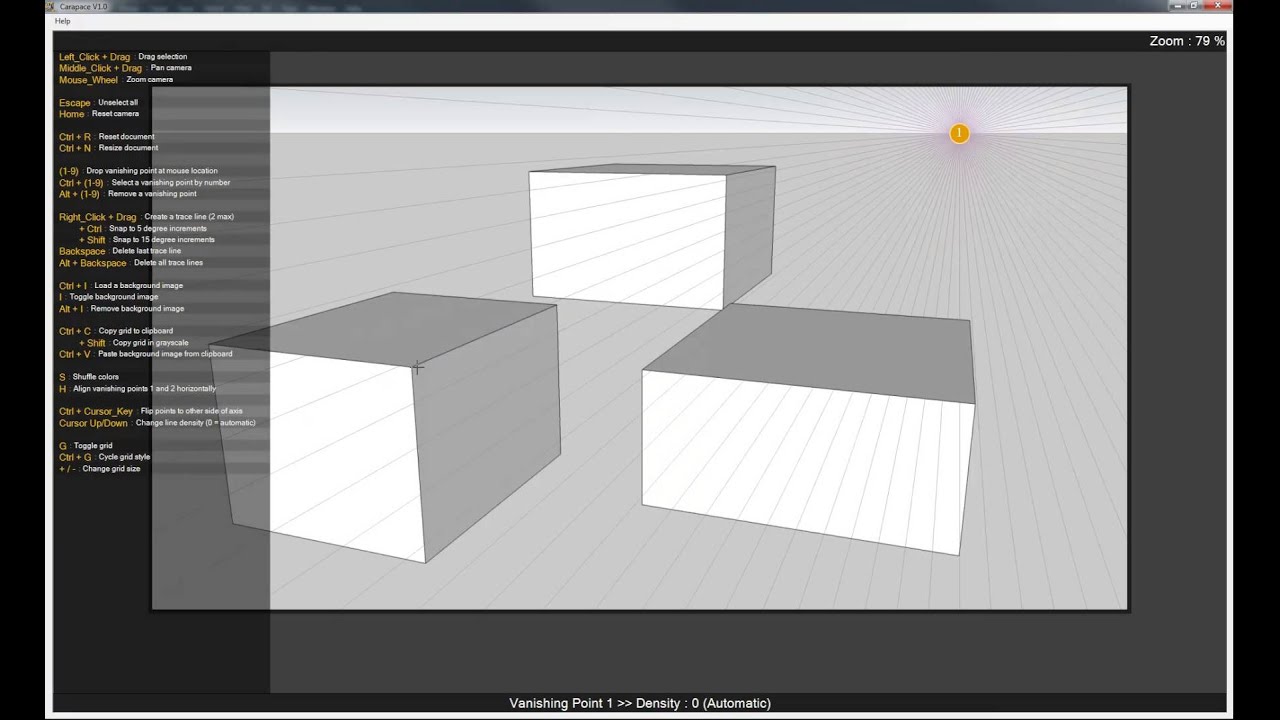This screenshot has width=1280, height=720.
Task: Click the 'Drag selection' help line
Action: click(x=162, y=57)
